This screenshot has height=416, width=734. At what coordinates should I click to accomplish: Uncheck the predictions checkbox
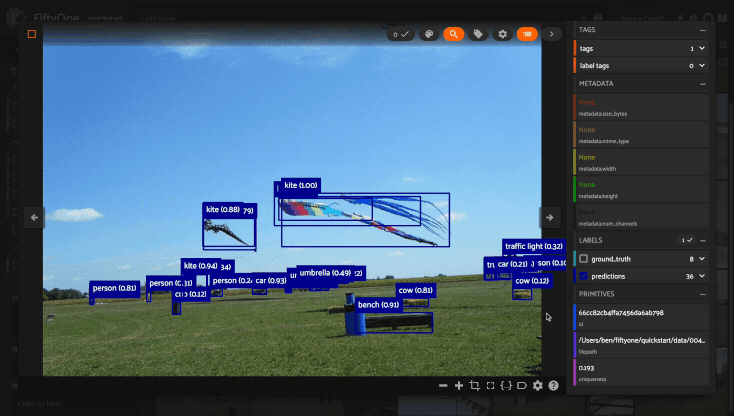(x=583, y=276)
